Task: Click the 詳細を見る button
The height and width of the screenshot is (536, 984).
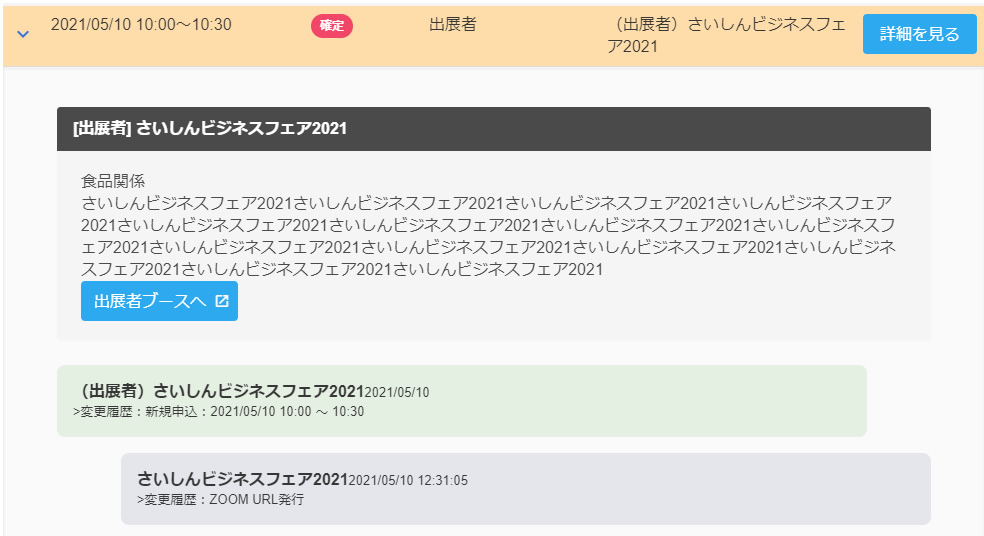Action: pyautogui.click(x=919, y=34)
